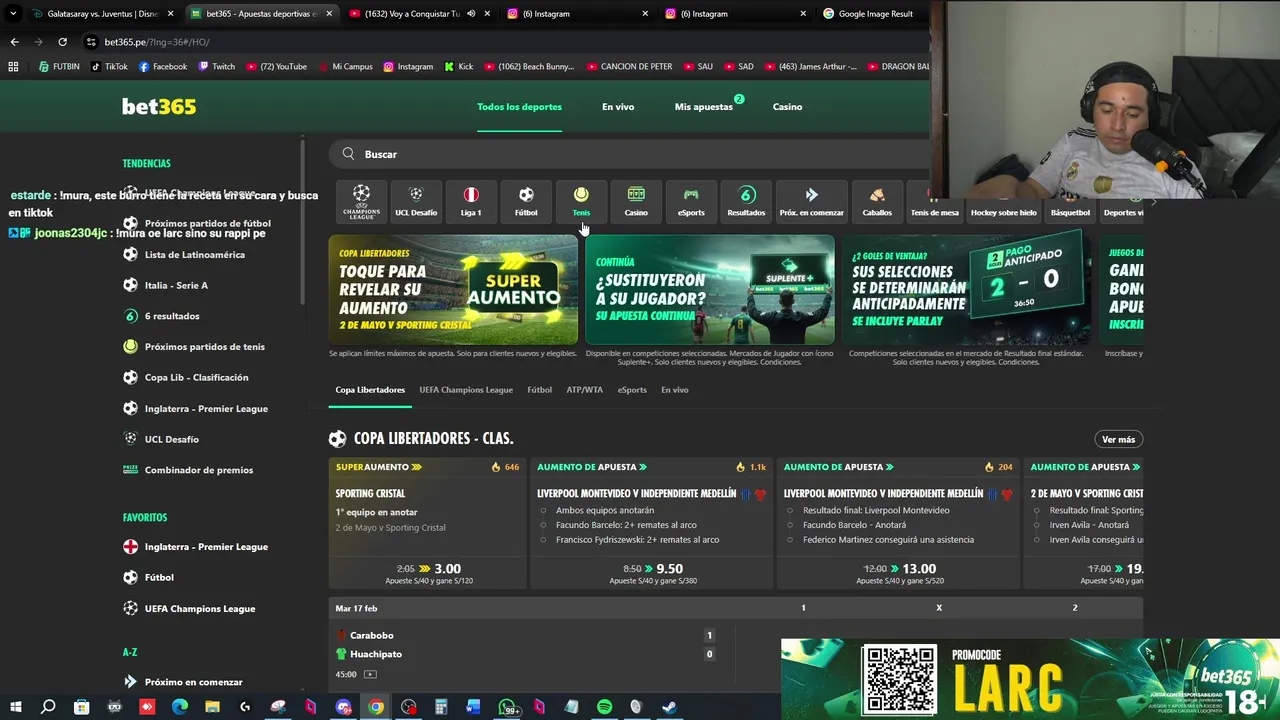Open Mis apuestas in the top navigation
1280x720 pixels.
(x=704, y=107)
